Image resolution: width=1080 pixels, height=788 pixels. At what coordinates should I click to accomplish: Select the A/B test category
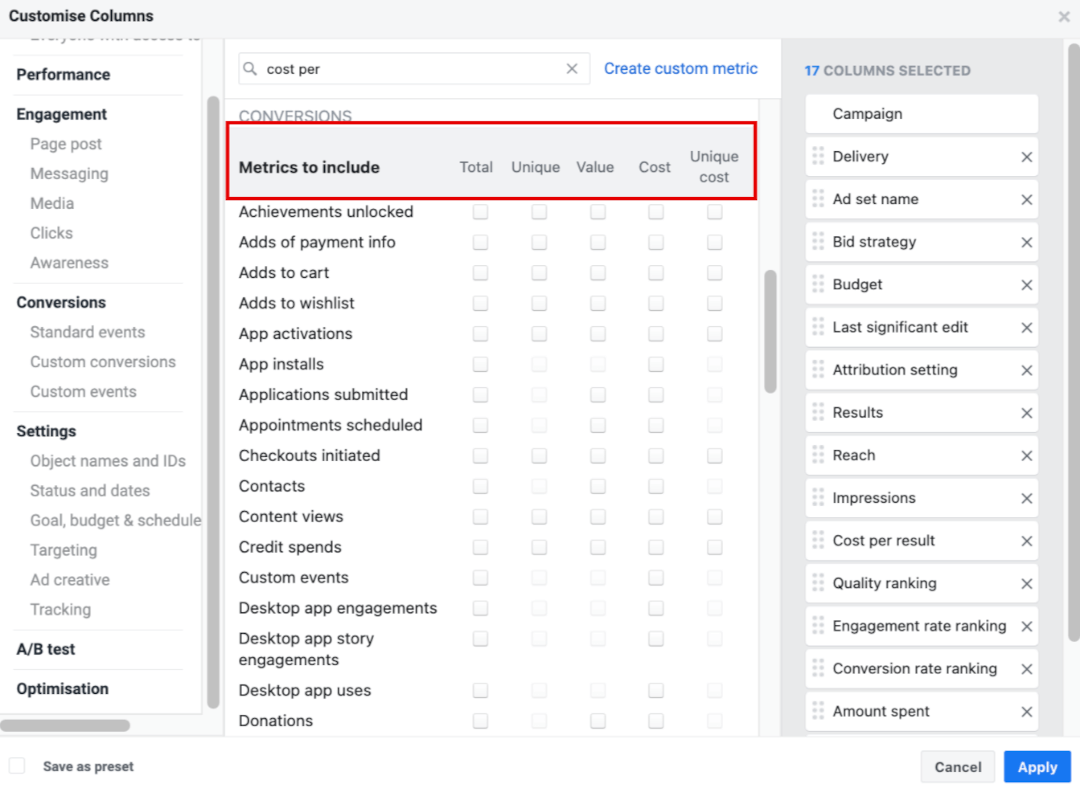[x=45, y=649]
